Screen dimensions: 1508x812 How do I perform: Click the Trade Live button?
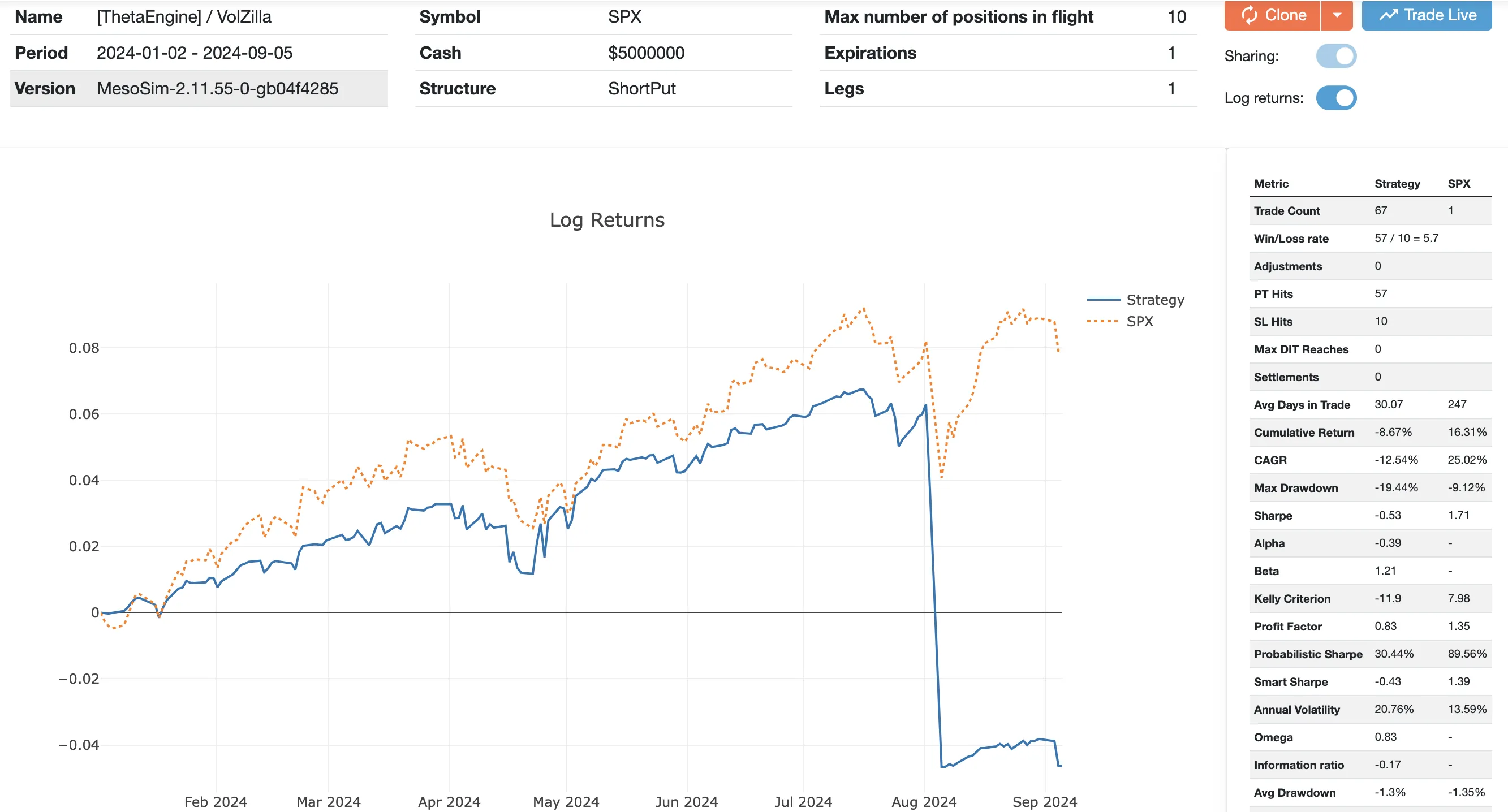(1426, 15)
